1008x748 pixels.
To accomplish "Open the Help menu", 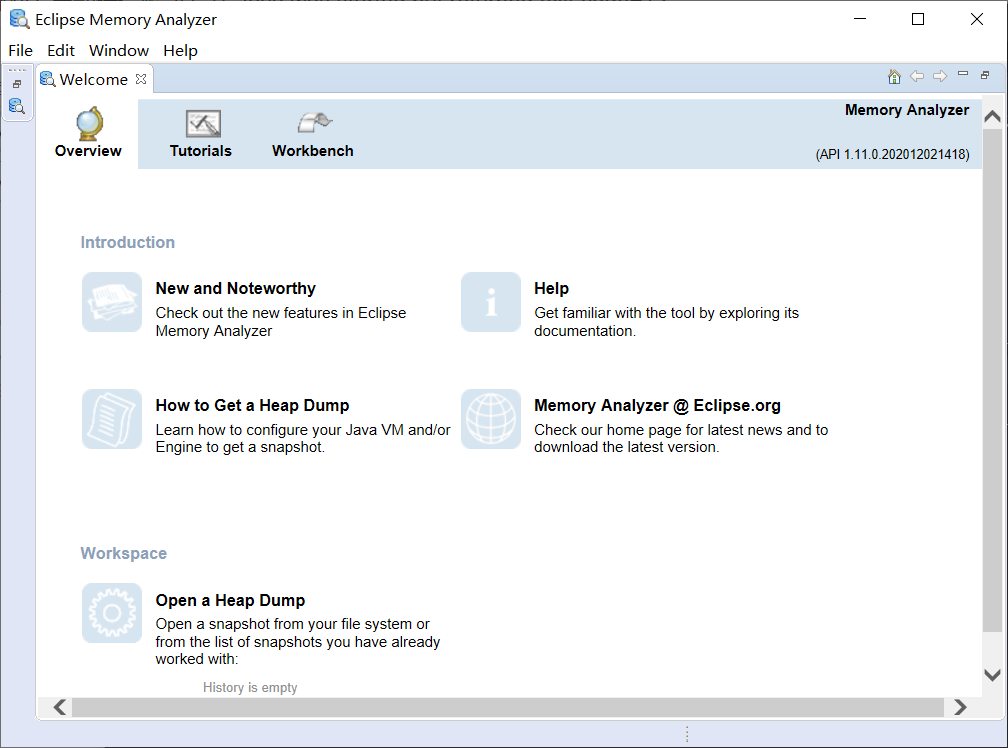I will [x=181, y=51].
